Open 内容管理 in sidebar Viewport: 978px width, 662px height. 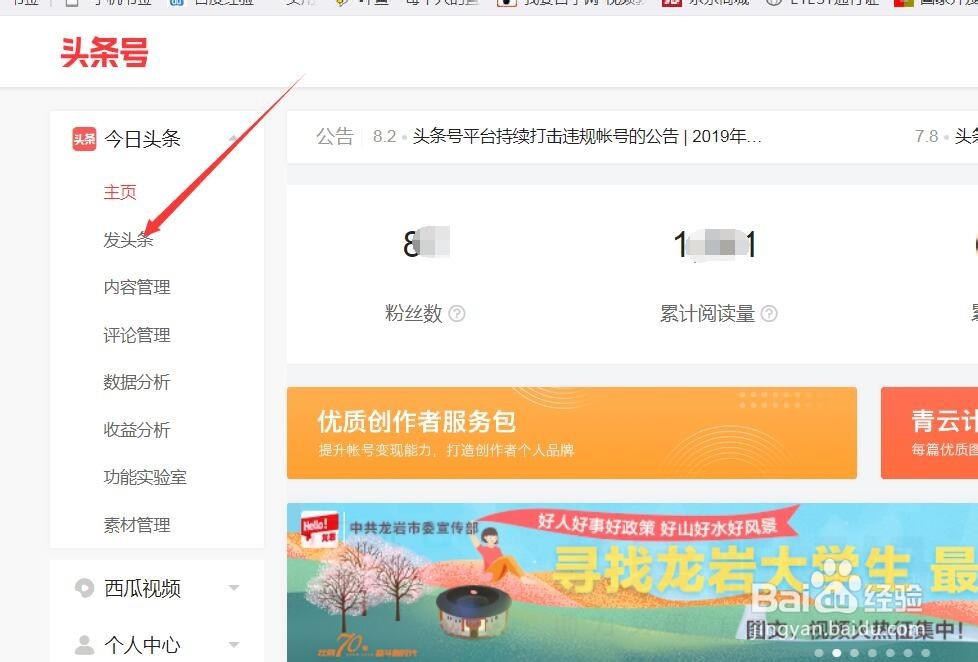(137, 287)
